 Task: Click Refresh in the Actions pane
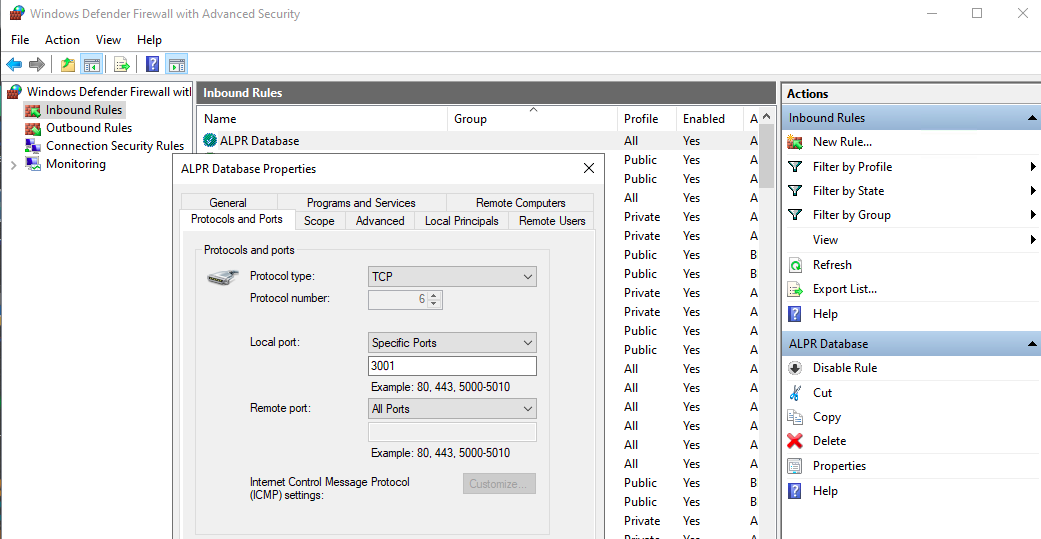832,265
